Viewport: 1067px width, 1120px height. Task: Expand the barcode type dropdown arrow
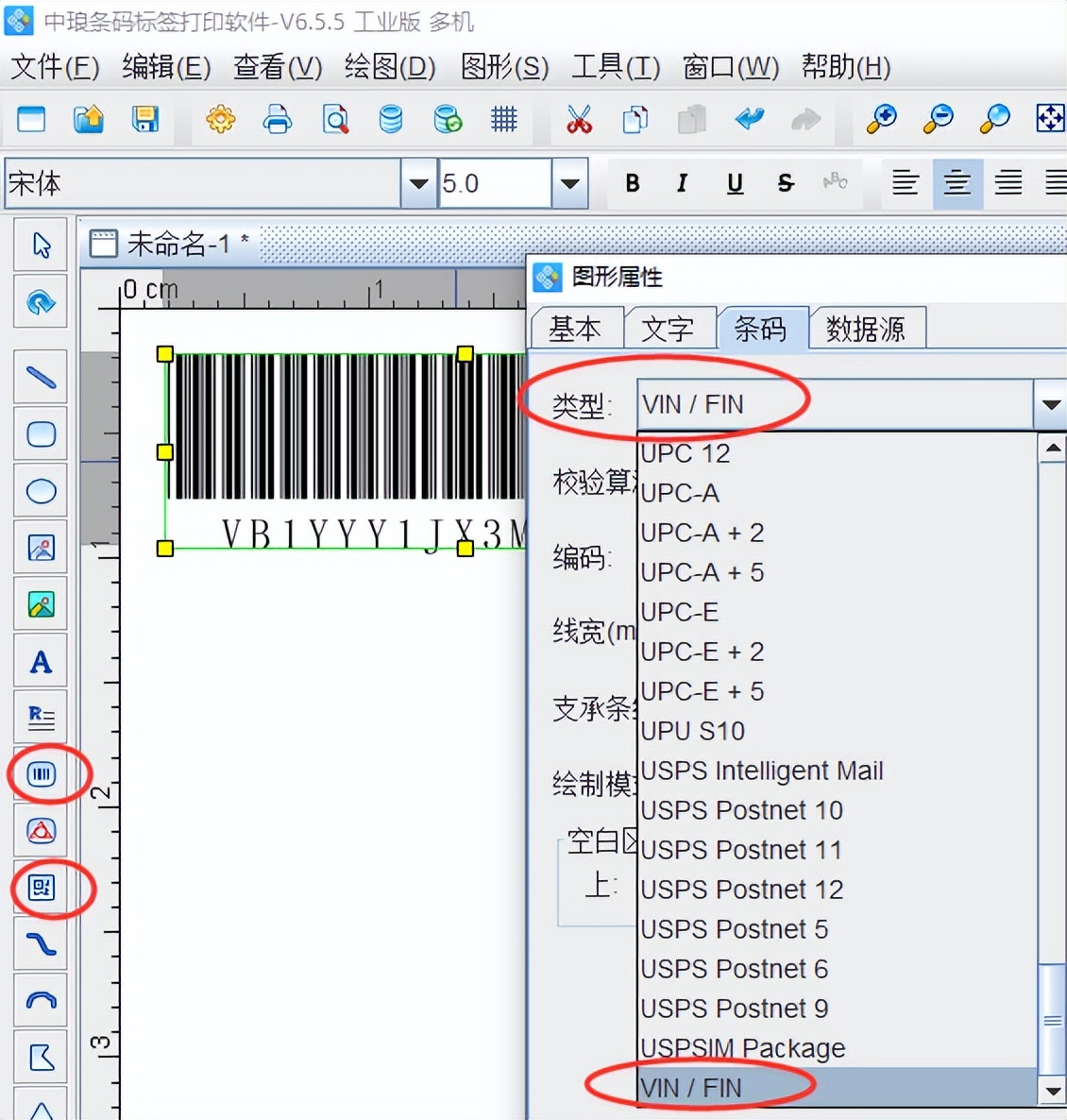[x=1050, y=404]
